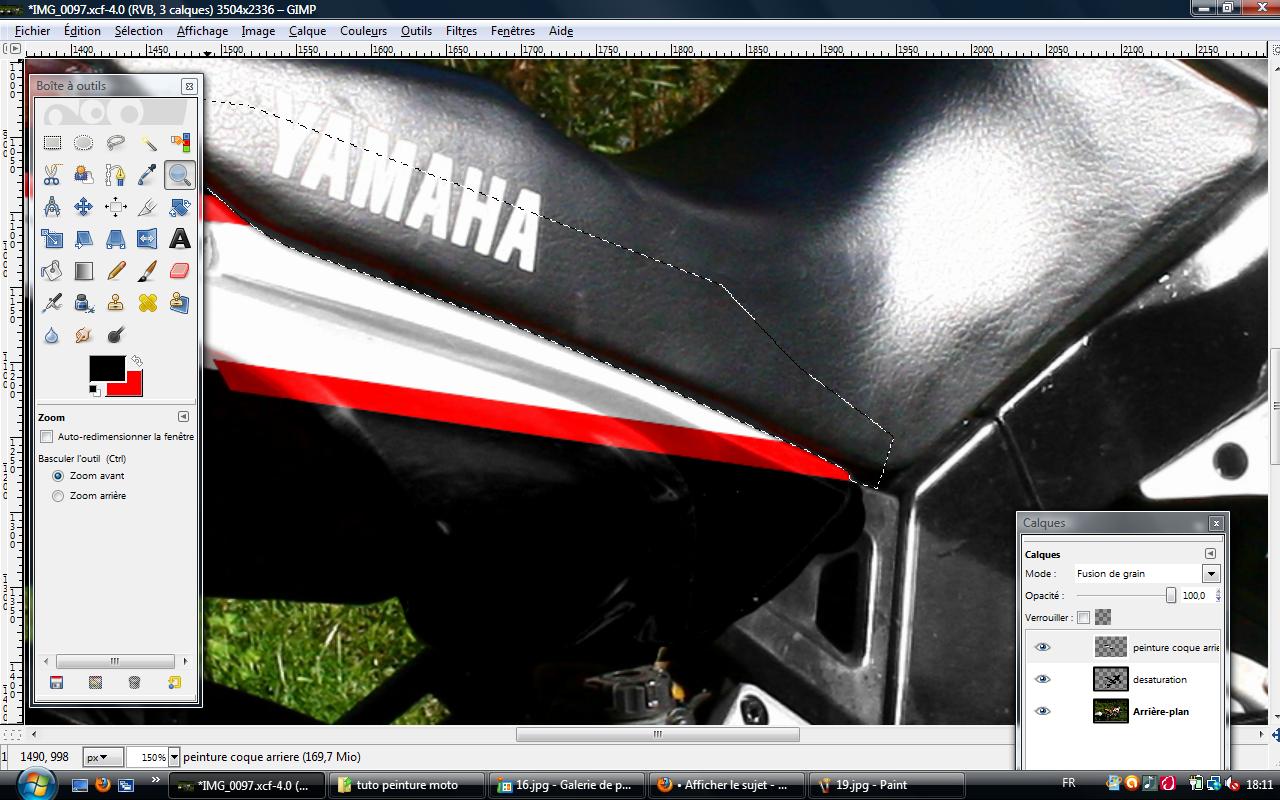Select the Shear tool
The height and width of the screenshot is (800, 1280).
click(x=84, y=239)
